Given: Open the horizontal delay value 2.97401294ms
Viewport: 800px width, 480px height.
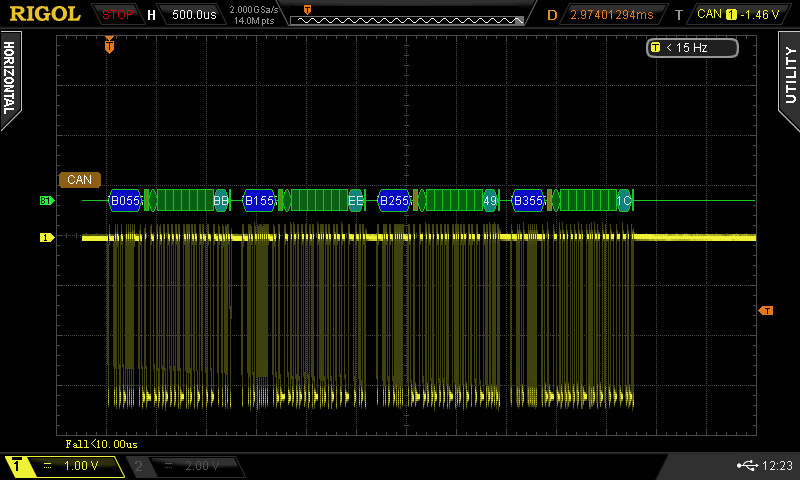Looking at the screenshot, I should pos(611,15).
